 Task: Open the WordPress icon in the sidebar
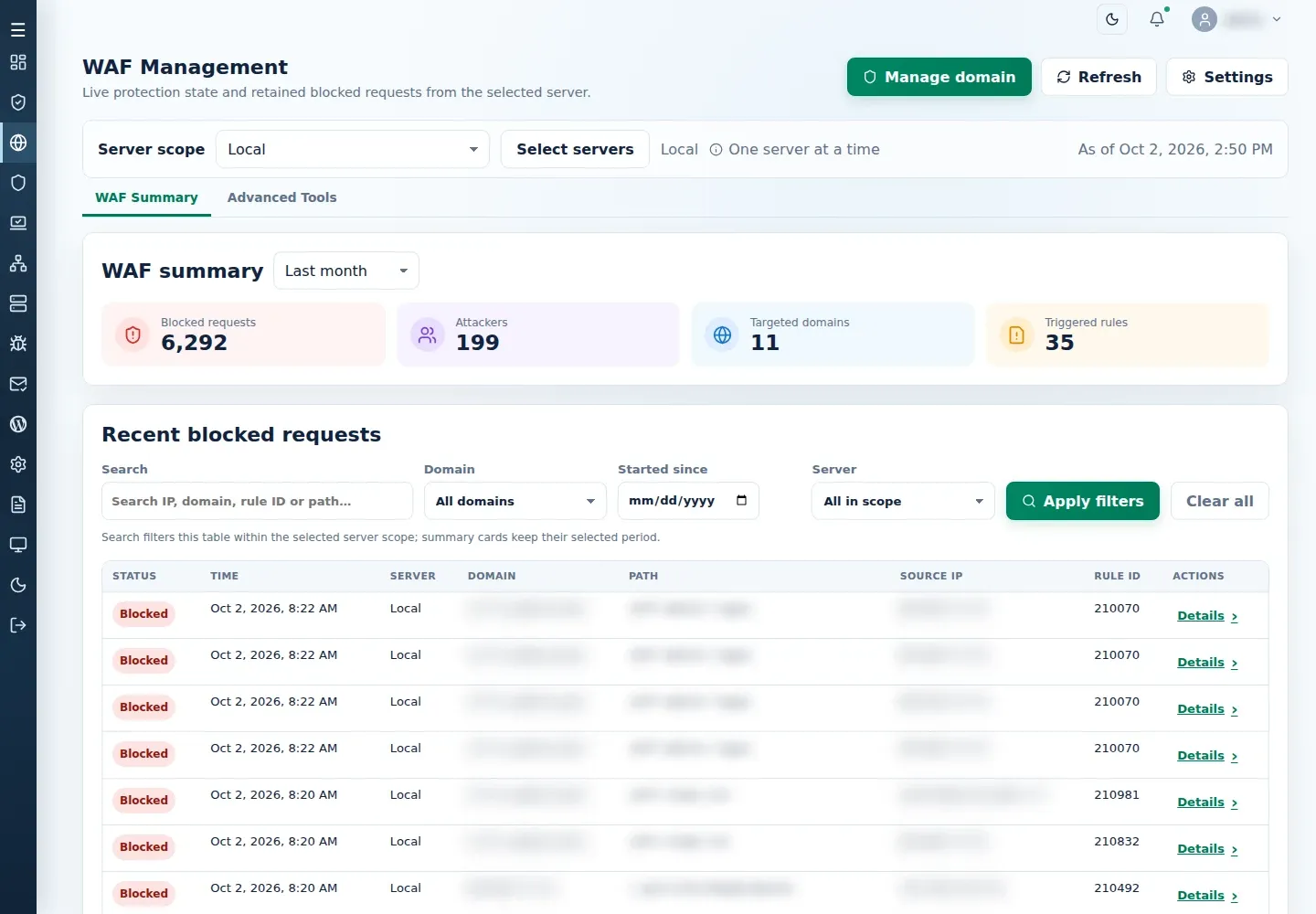[18, 424]
